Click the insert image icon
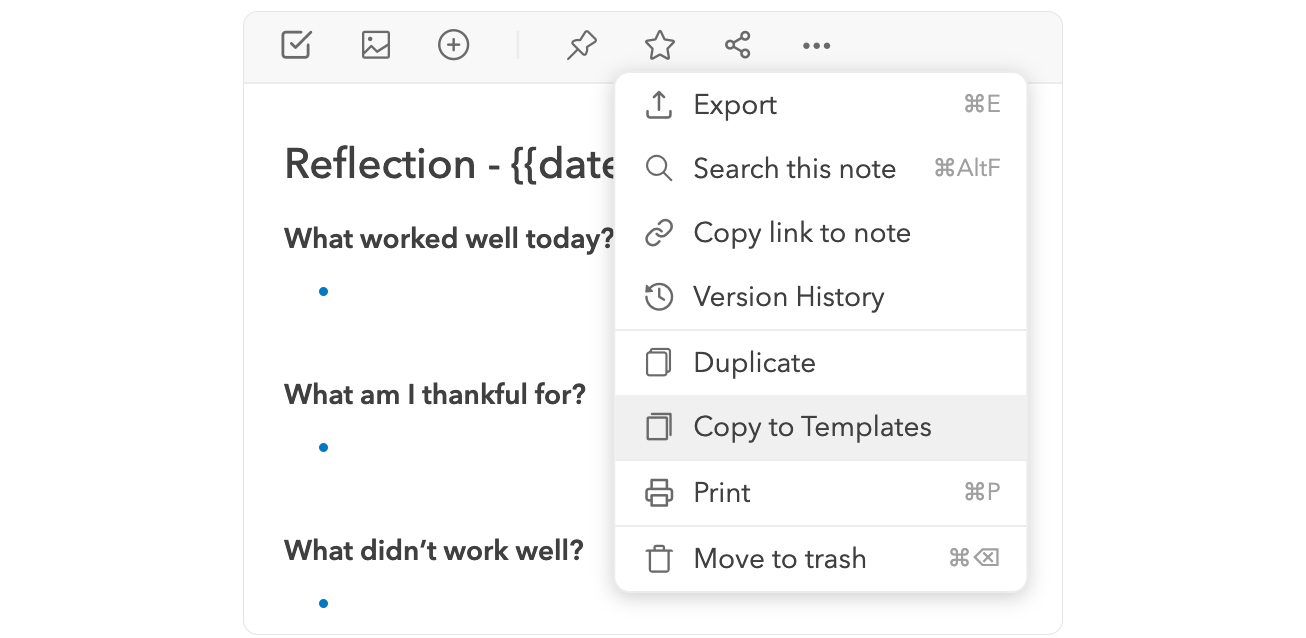The width and height of the screenshot is (1306, 638). [376, 45]
